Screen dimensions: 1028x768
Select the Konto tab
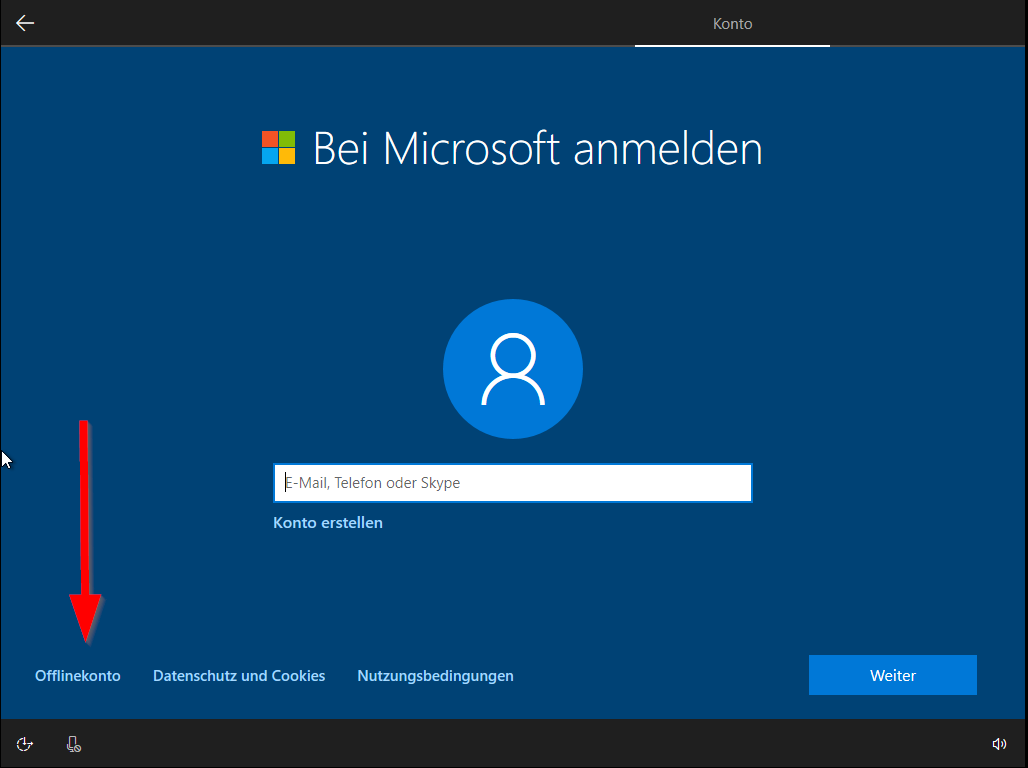tap(732, 24)
